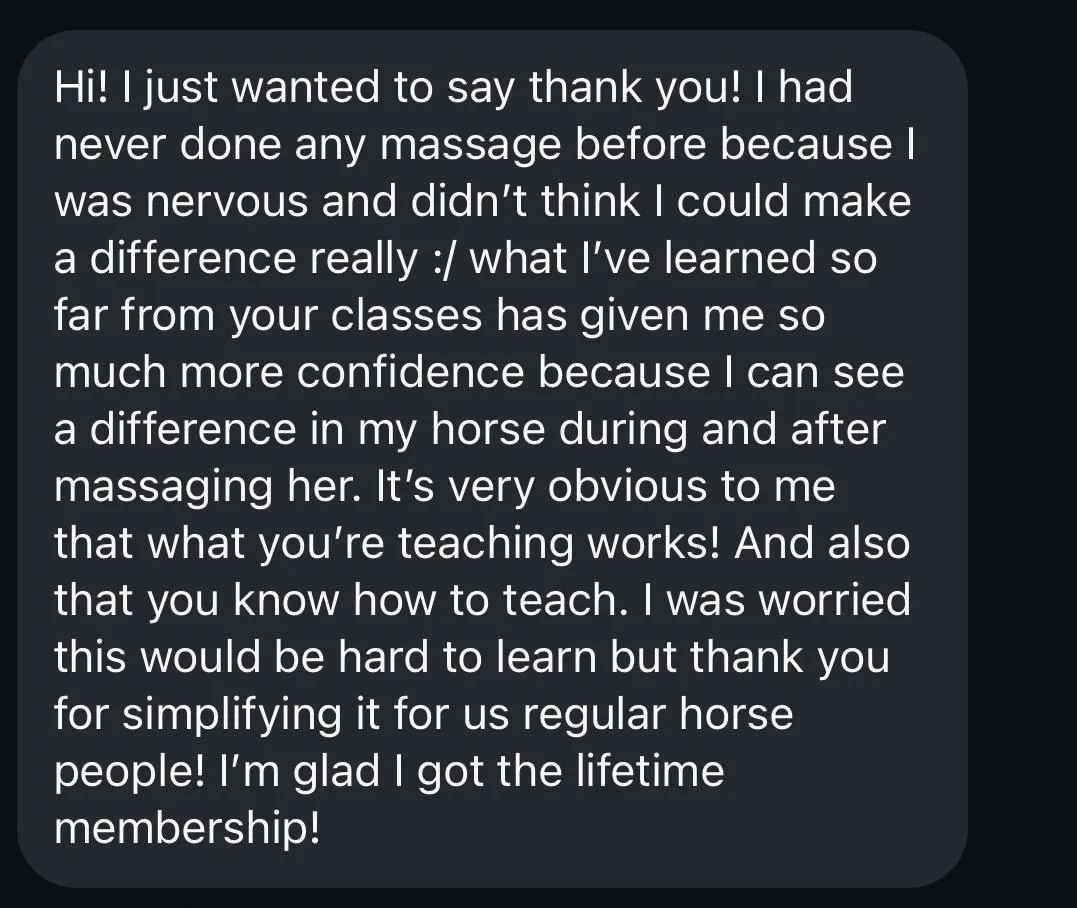Viewport: 1077px width, 908px height.
Task: Click the word "lifetime" in the message
Action: (x=650, y=771)
